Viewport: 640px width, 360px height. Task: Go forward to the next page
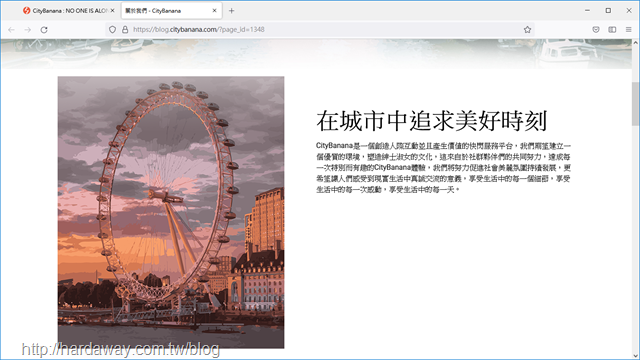click(x=27, y=29)
